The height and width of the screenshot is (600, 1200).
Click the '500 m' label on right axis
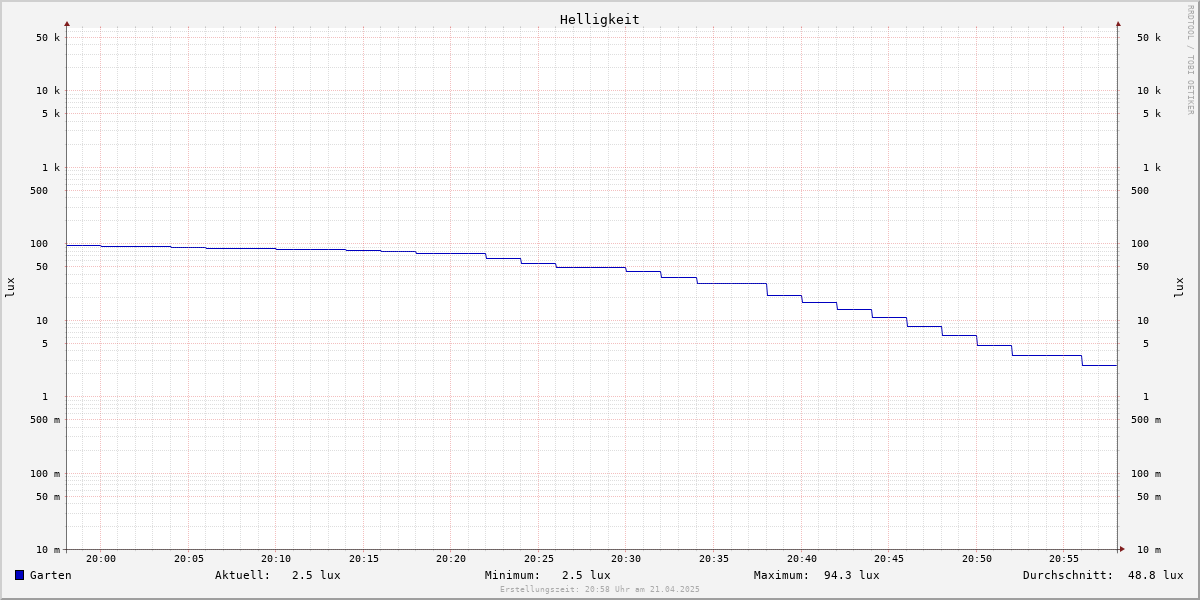pyautogui.click(x=1146, y=420)
